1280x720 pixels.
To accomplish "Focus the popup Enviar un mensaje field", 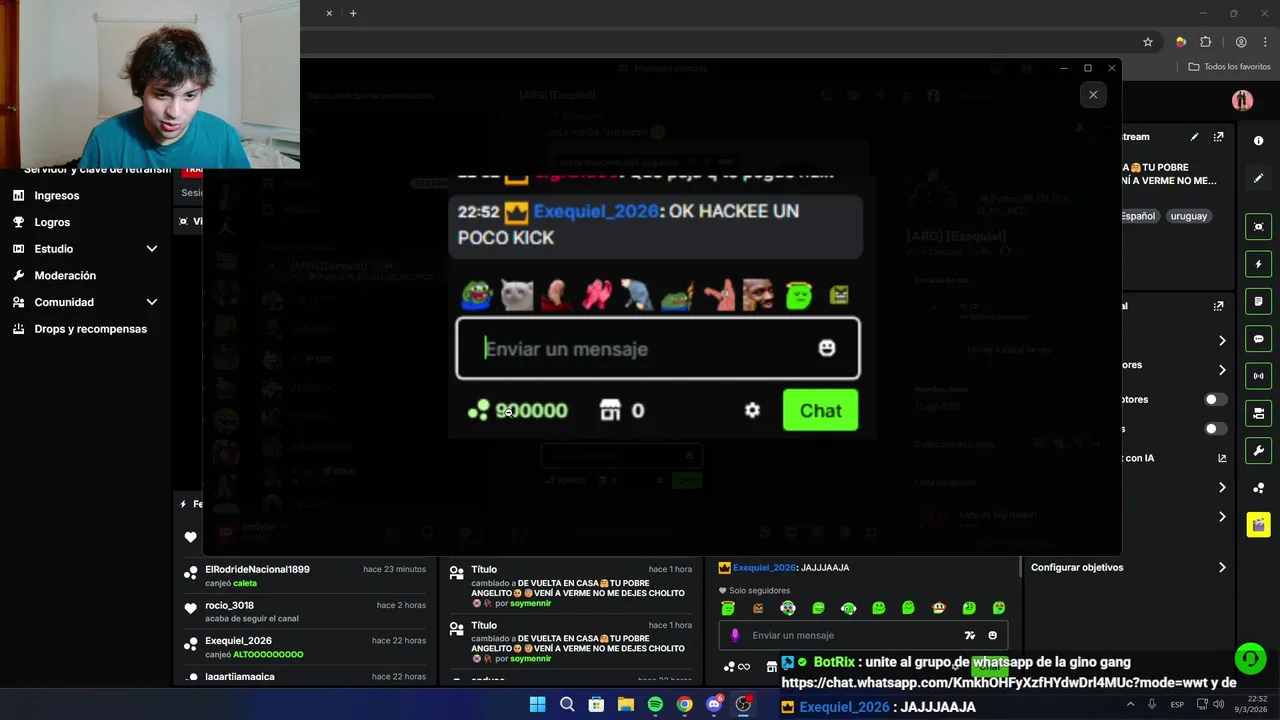I will coord(658,348).
